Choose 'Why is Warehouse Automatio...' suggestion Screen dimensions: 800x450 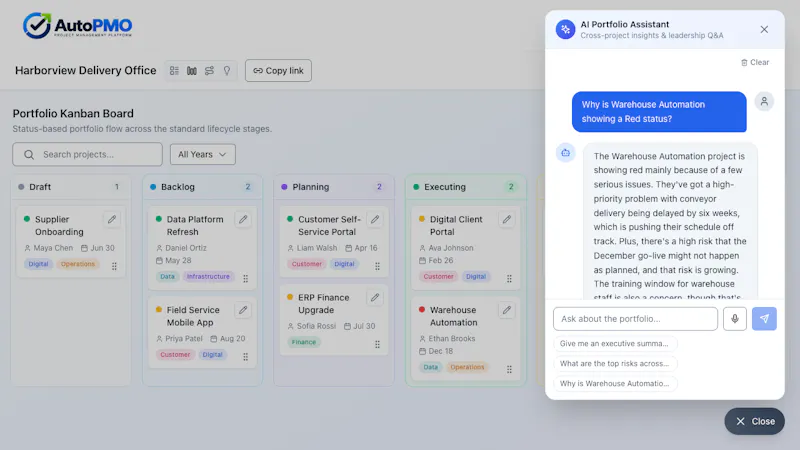[x=615, y=383]
